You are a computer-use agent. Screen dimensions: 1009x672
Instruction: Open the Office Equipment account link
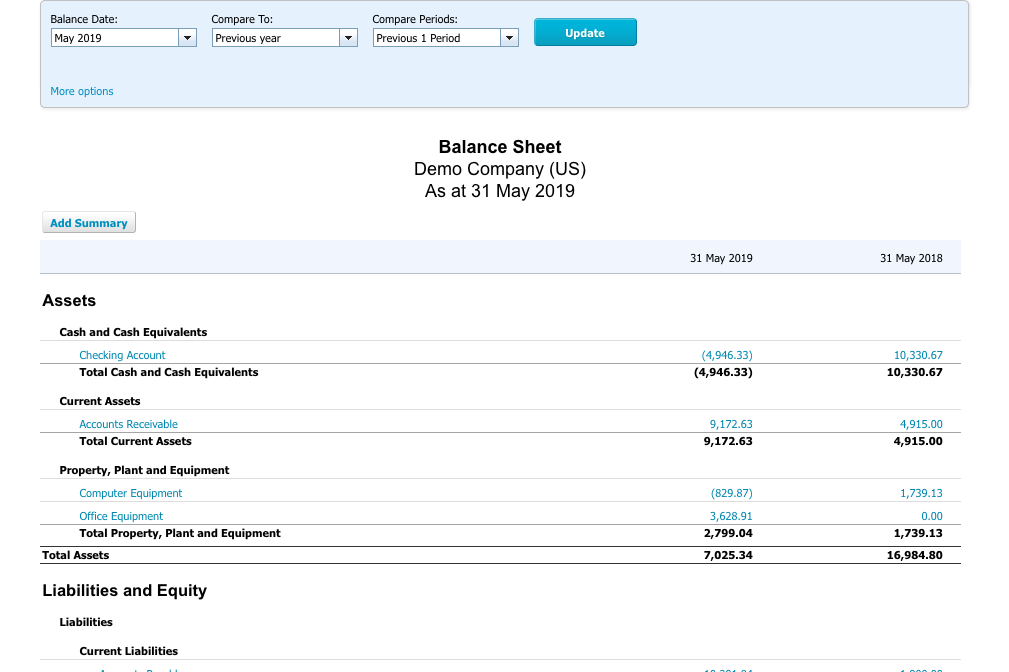pos(121,516)
